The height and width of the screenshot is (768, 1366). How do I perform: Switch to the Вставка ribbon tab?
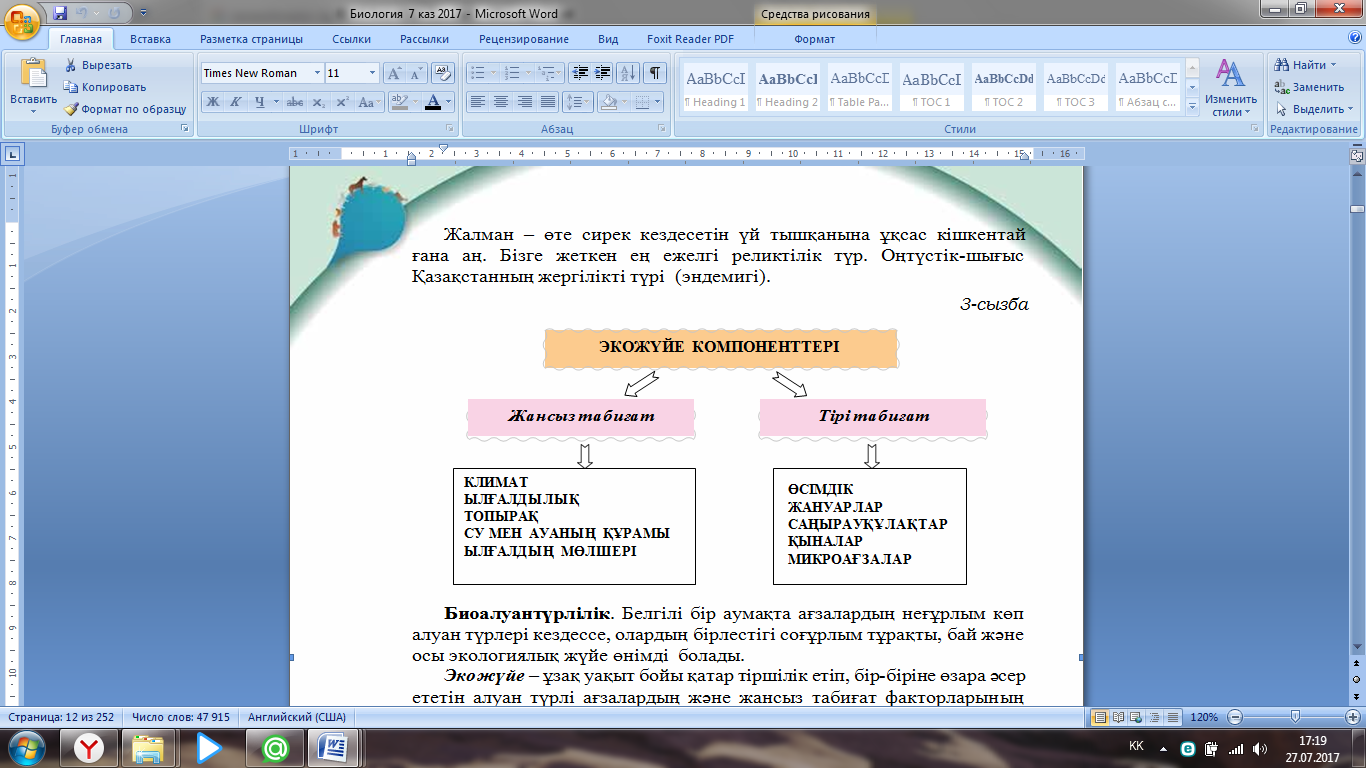[150, 39]
